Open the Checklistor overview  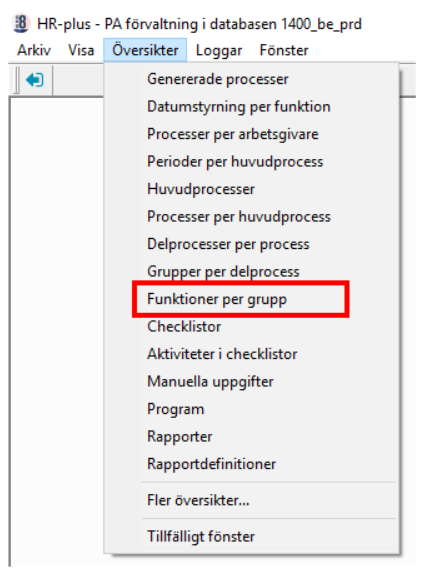click(x=252, y=326)
